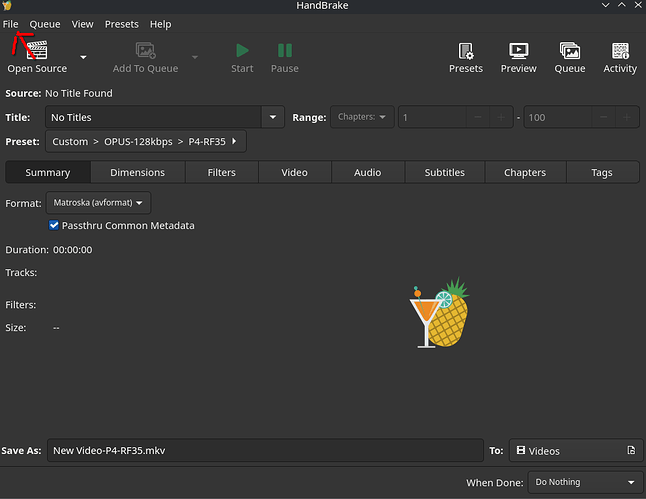This screenshot has height=499, width=646.
Task: Switch to the Chapters tab
Action: pyautogui.click(x=525, y=172)
